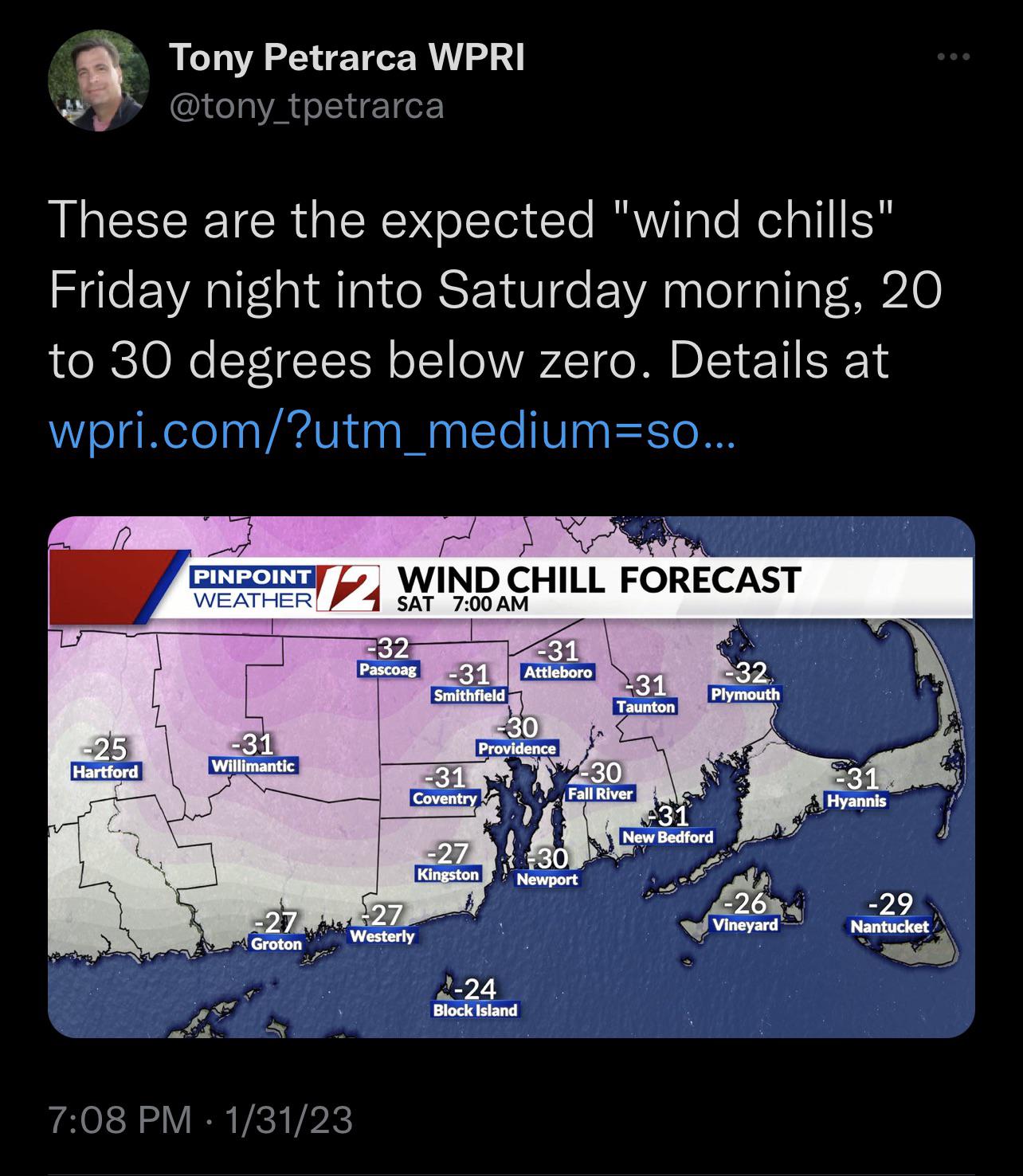The width and height of the screenshot is (1023, 1176).
Task: Click the Block Island -24 label
Action: pyautogui.click(x=475, y=999)
